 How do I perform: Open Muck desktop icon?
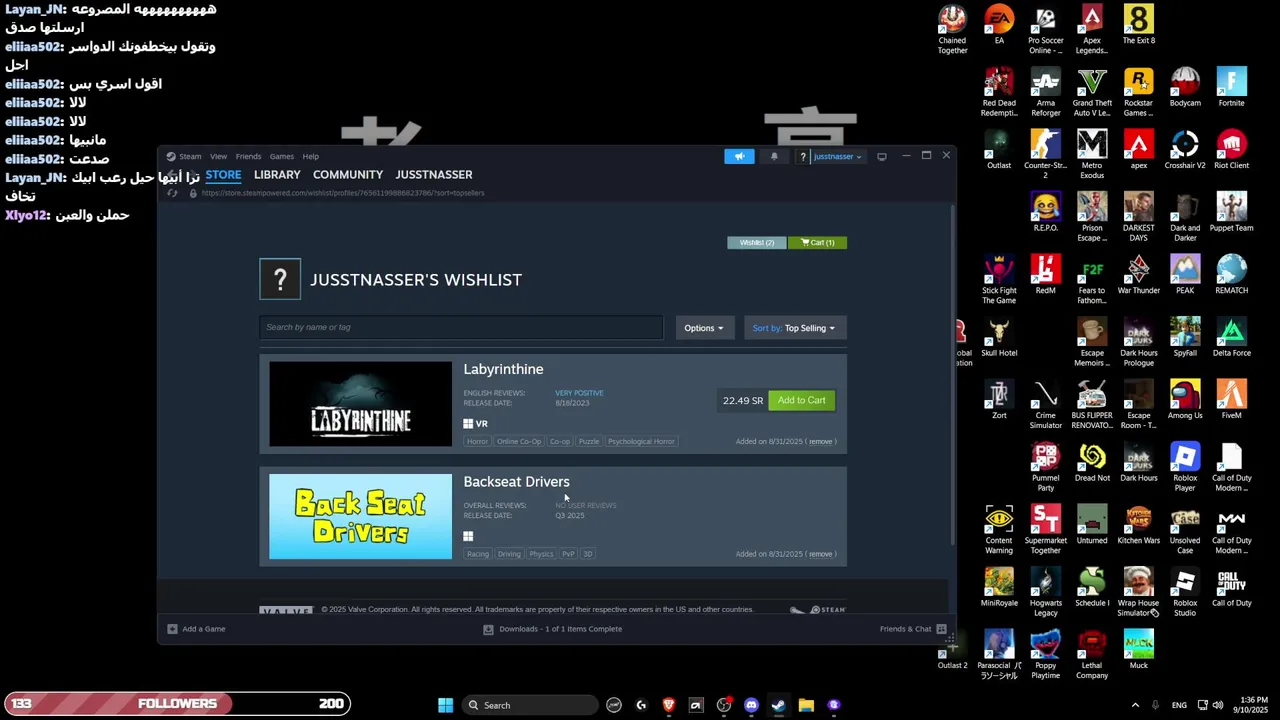tap(1138, 651)
